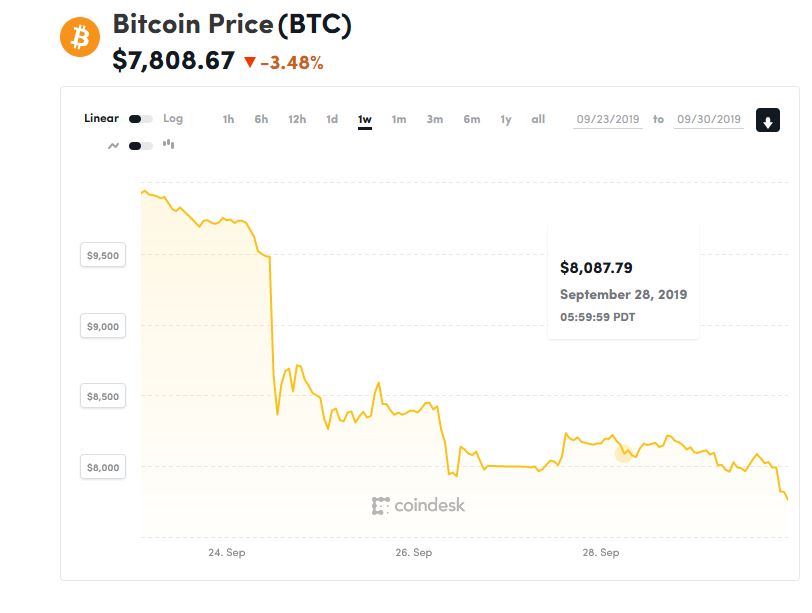Switch chart to 1m range
The width and height of the screenshot is (812, 613).
[x=399, y=120]
